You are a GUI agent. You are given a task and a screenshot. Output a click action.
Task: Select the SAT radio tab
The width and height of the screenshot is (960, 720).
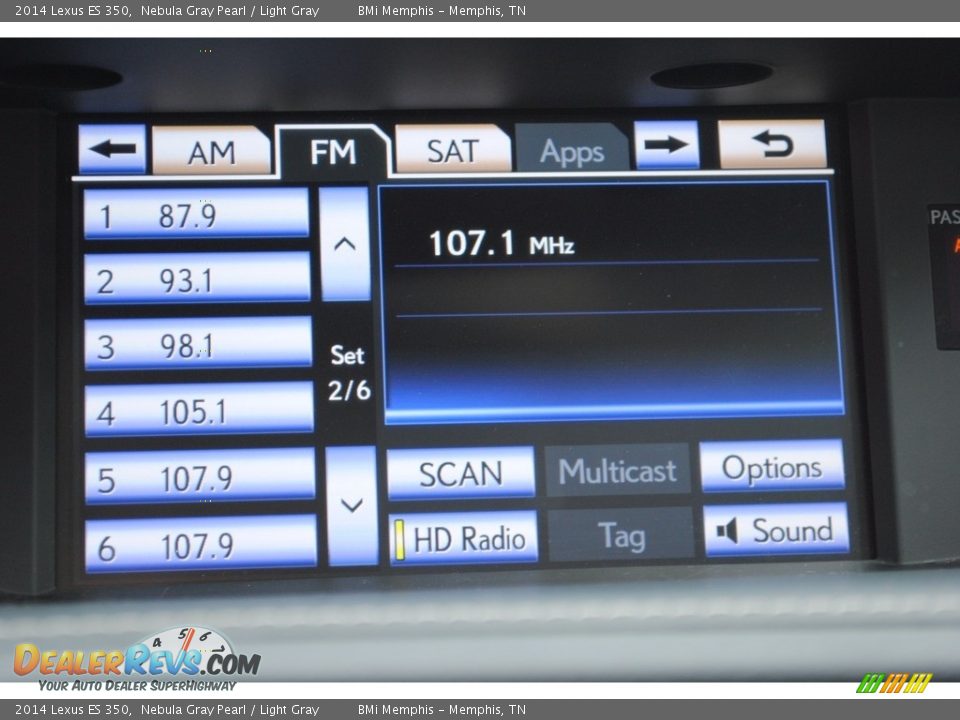pos(452,151)
